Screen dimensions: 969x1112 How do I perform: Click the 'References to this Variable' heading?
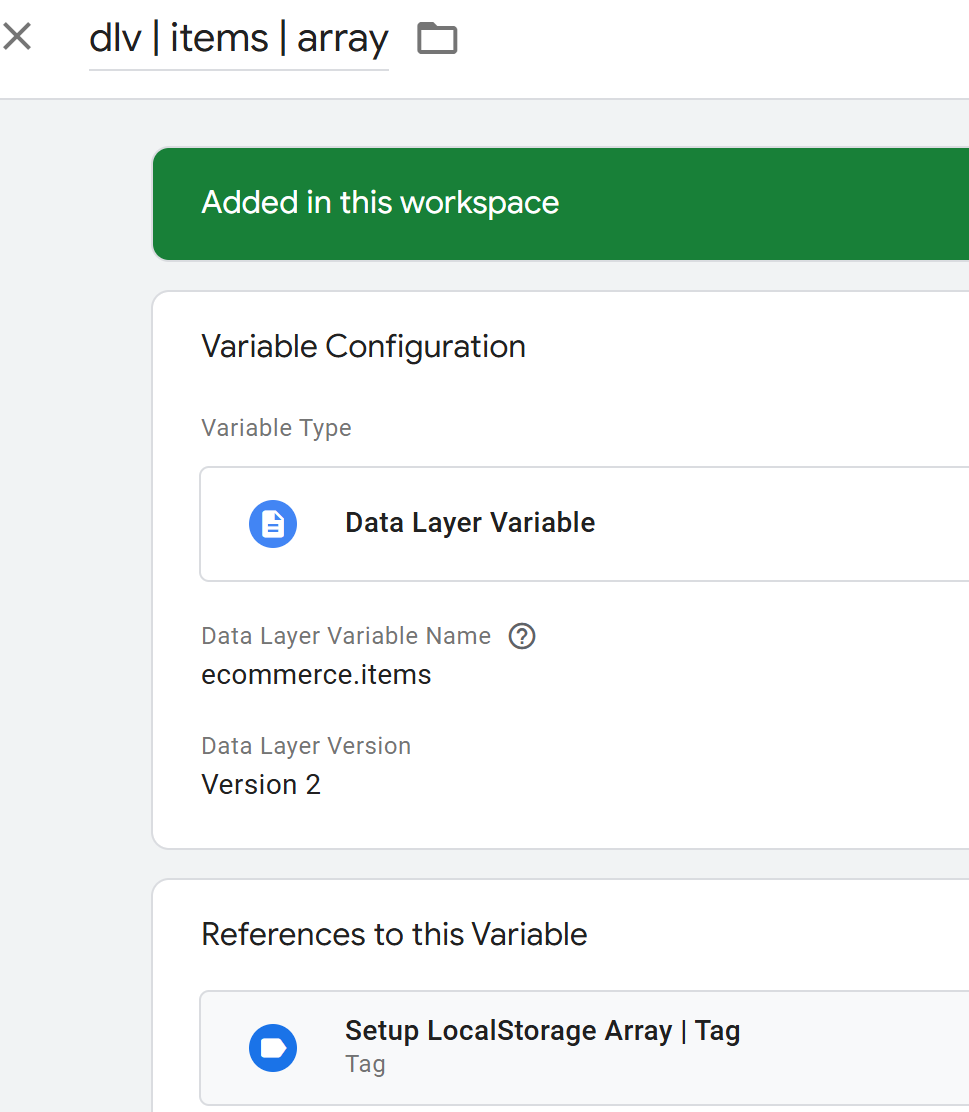point(394,934)
